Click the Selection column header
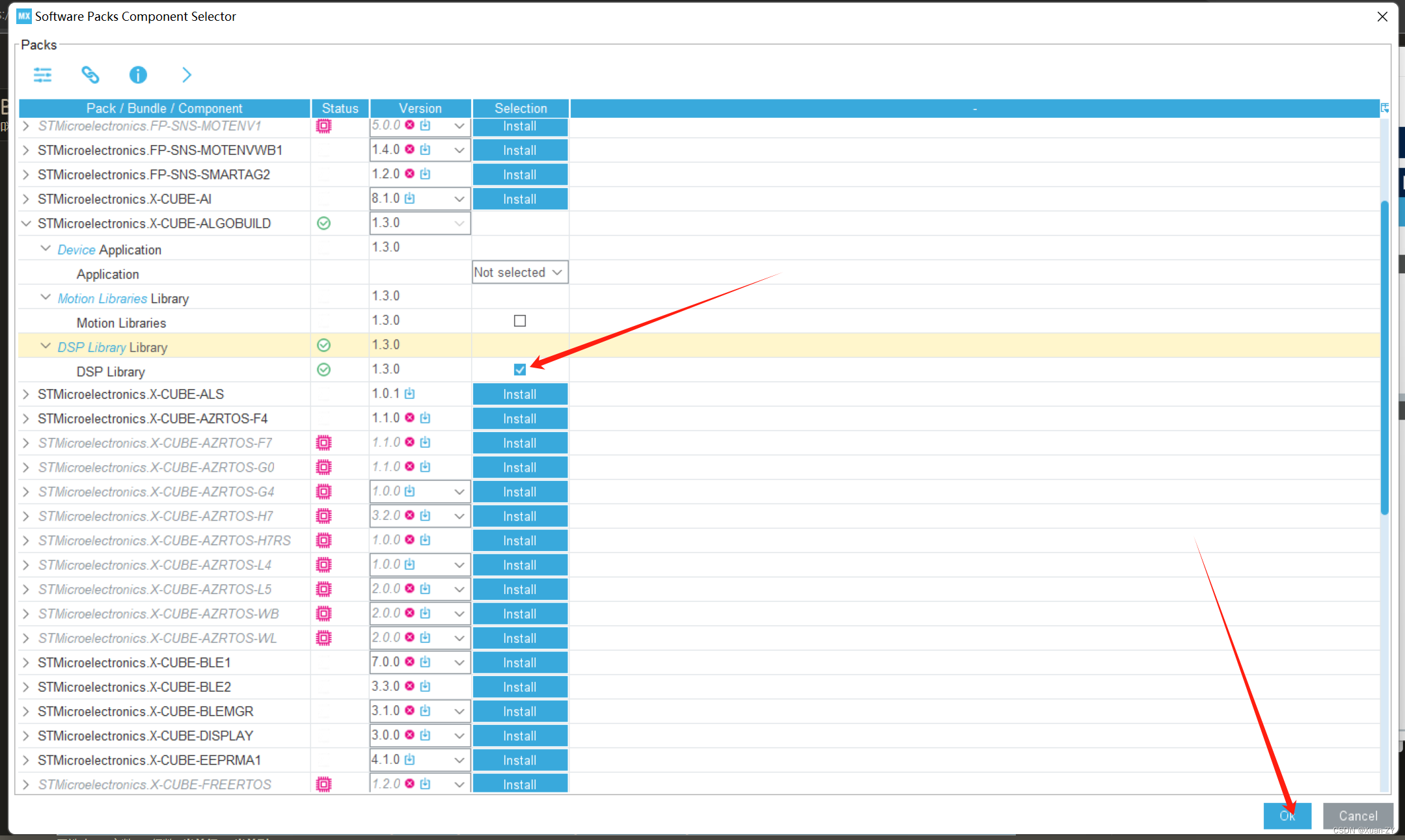Screen dimensions: 1405x840 point(521,108)
